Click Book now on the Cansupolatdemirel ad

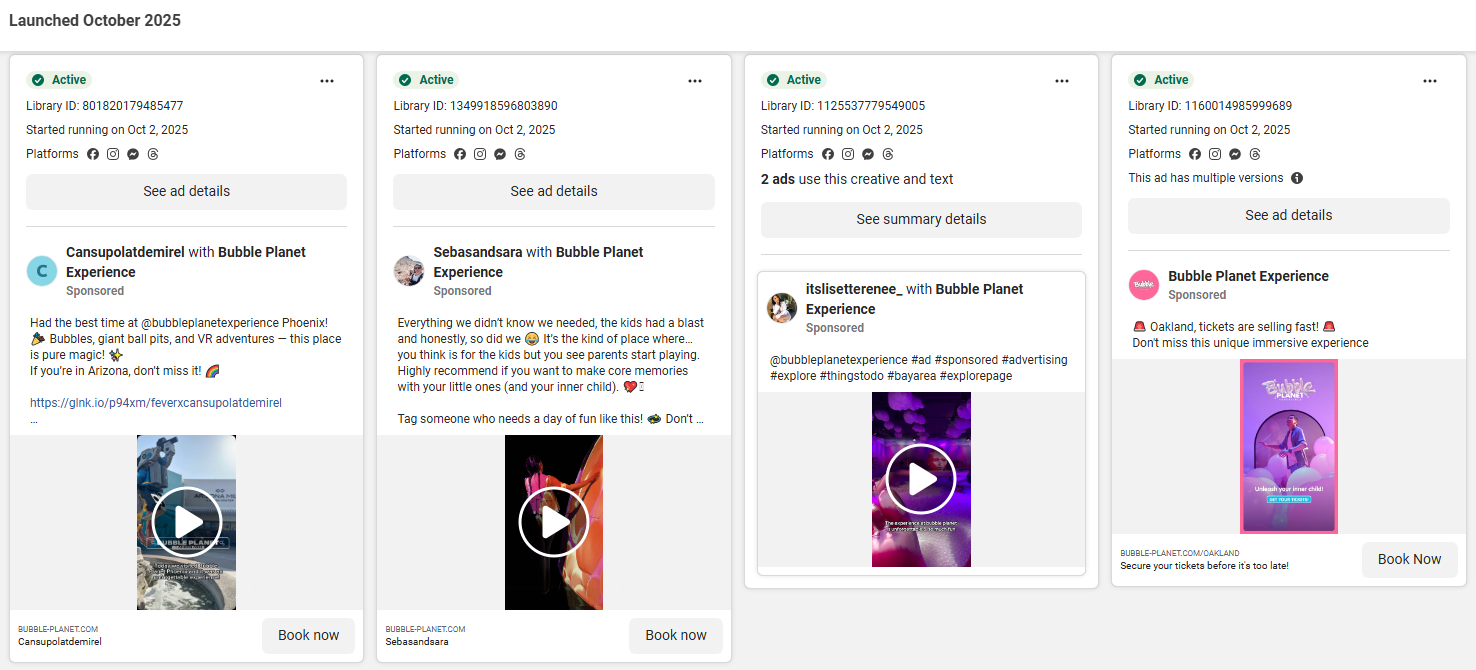click(x=308, y=635)
